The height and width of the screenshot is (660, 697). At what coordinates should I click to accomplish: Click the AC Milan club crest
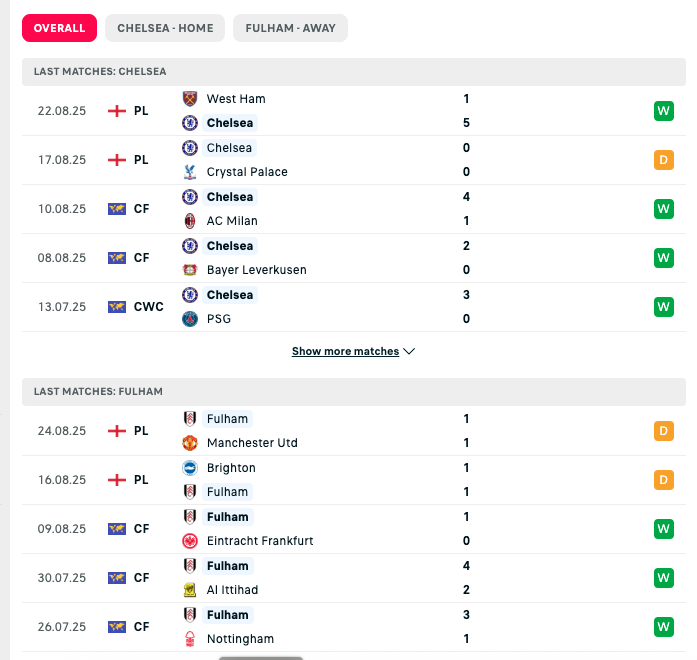[190, 221]
